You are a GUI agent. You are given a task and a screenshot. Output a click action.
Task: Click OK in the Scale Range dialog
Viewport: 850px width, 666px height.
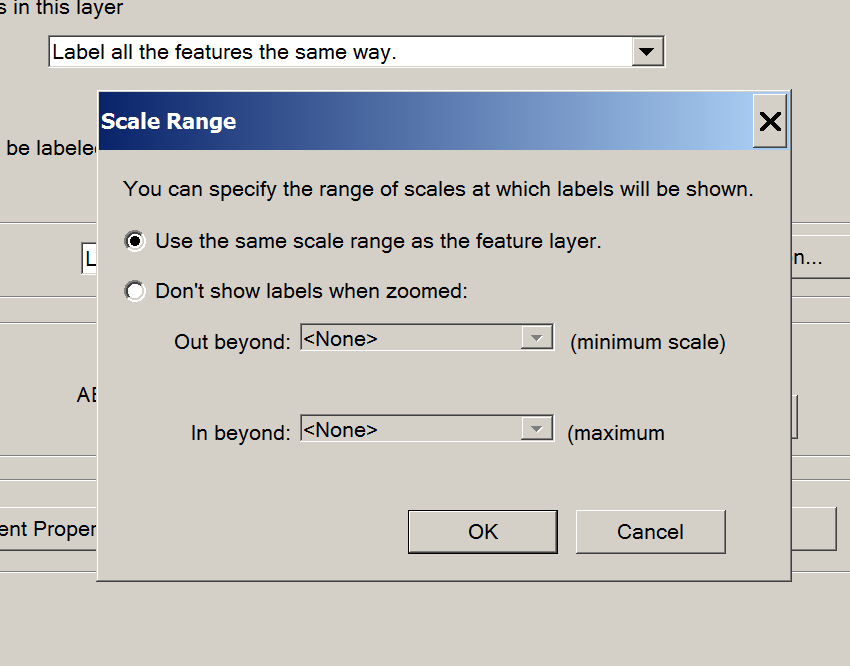tap(482, 532)
